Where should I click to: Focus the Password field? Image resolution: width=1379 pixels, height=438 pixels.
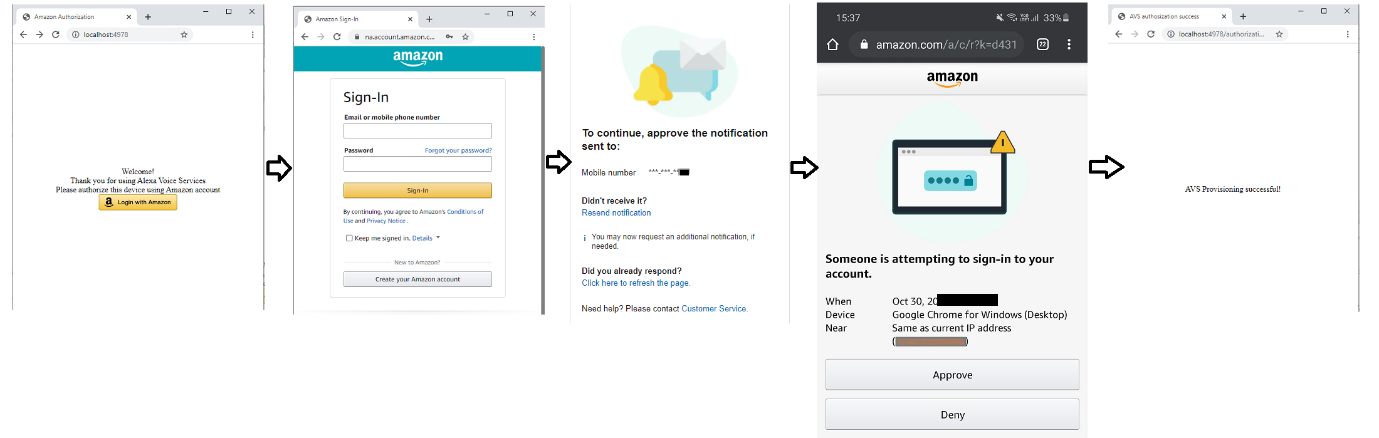417,164
